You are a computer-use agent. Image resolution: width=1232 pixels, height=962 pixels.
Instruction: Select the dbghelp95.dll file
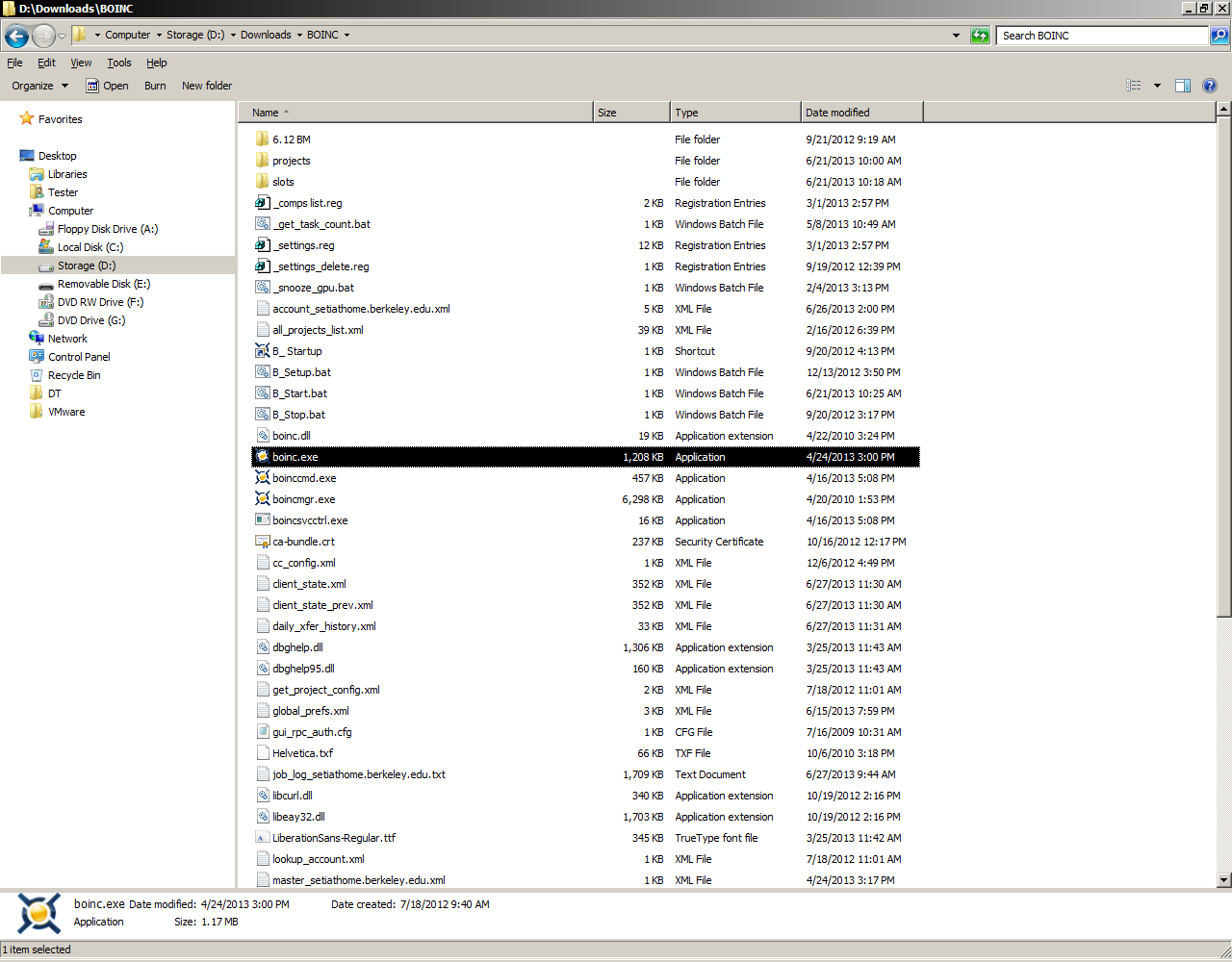point(585,669)
